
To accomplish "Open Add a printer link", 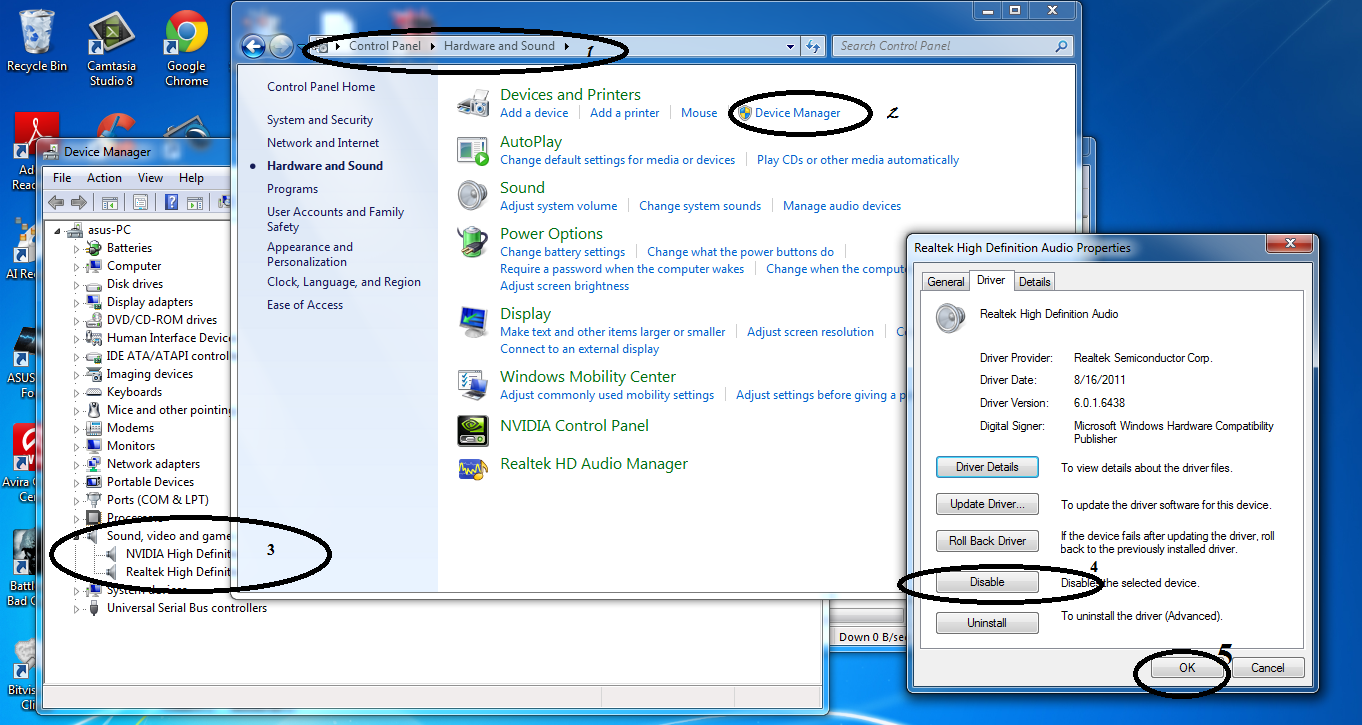I will [x=625, y=113].
